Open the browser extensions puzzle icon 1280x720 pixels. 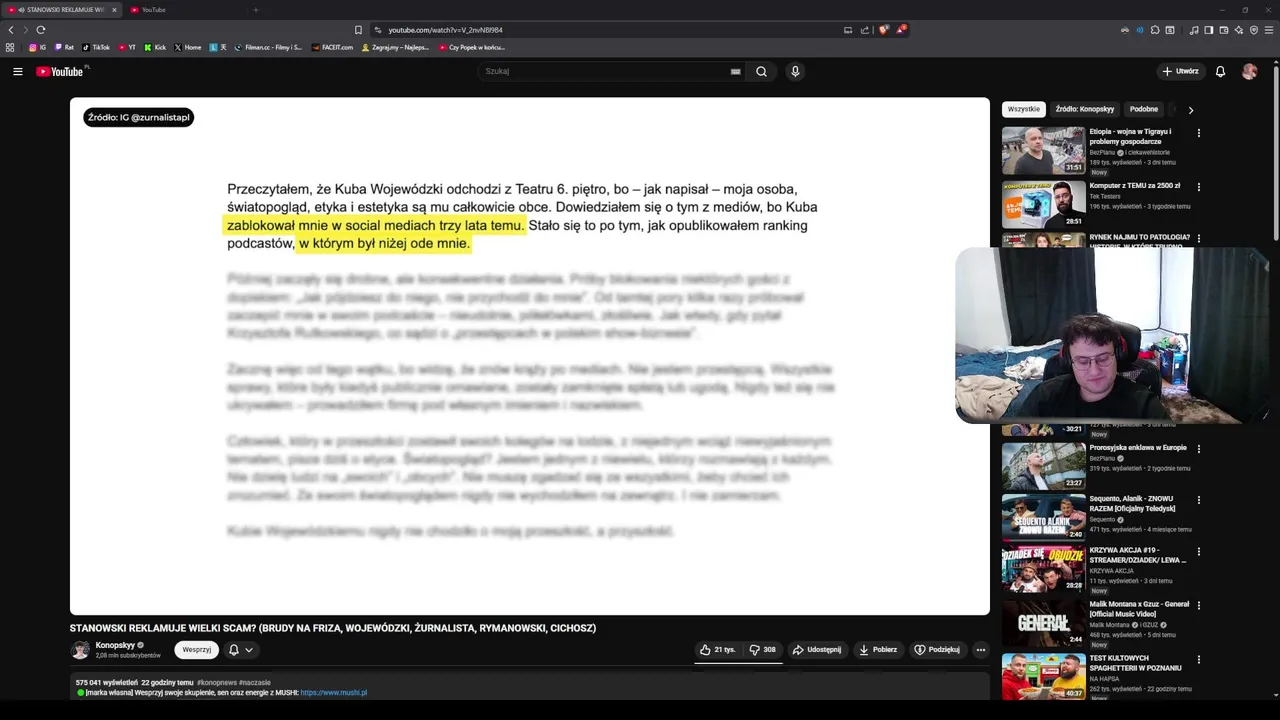coord(1155,30)
